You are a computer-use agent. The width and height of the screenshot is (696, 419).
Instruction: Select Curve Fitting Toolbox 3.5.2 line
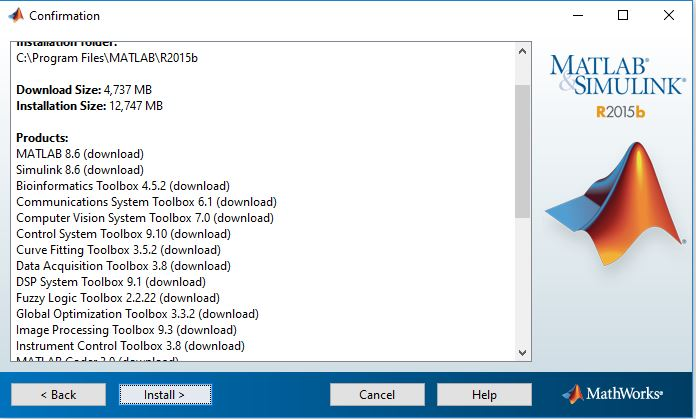119,250
